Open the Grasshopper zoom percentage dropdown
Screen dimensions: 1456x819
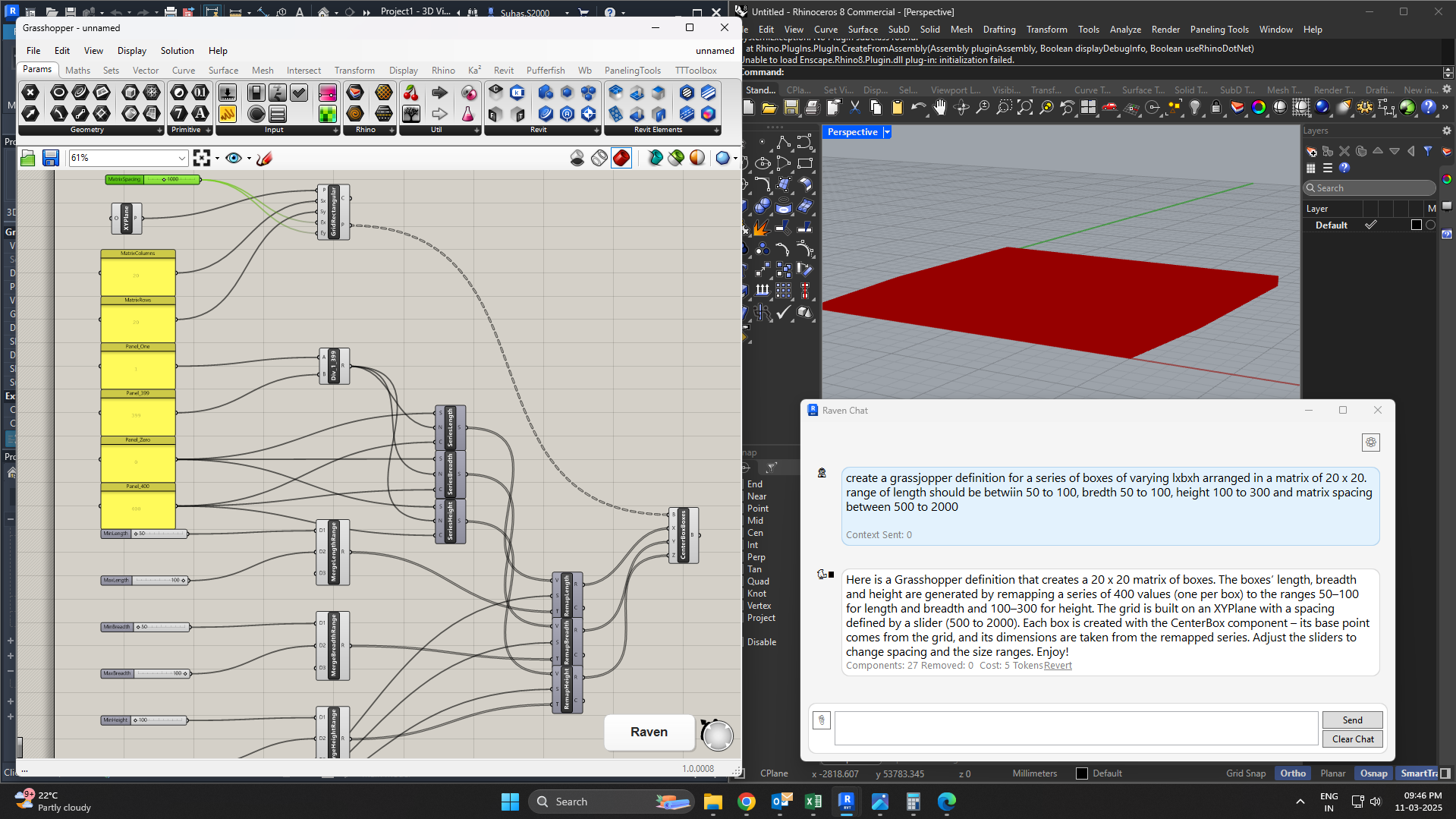tap(184, 158)
